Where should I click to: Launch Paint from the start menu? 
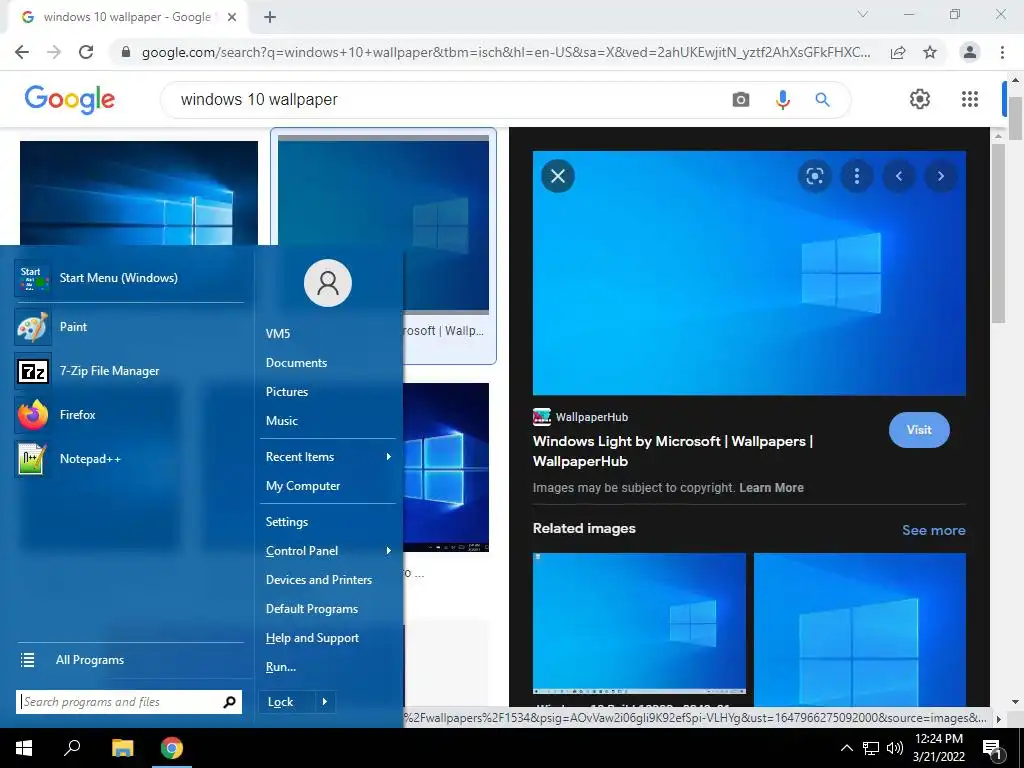pos(130,327)
